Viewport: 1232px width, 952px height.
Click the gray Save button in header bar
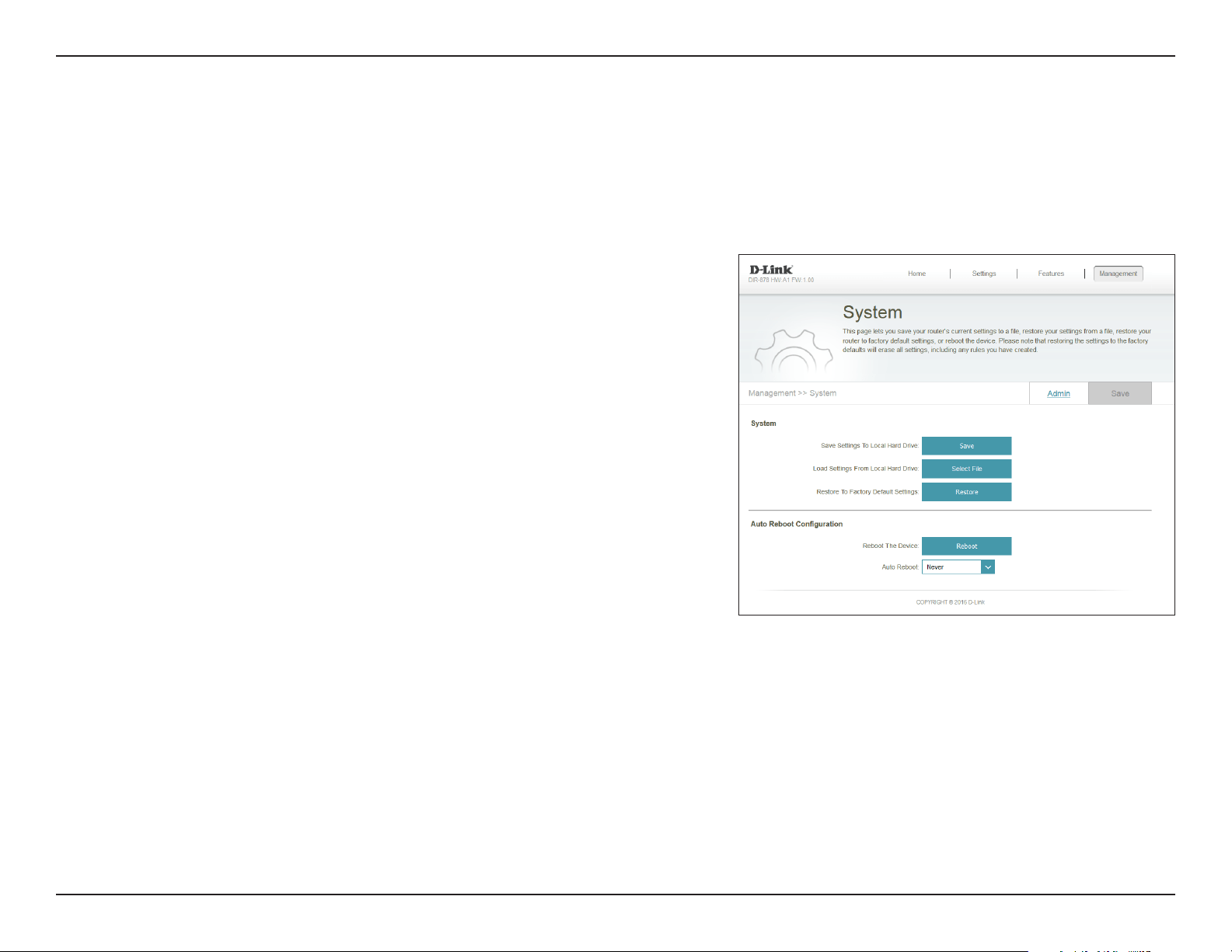(1119, 393)
